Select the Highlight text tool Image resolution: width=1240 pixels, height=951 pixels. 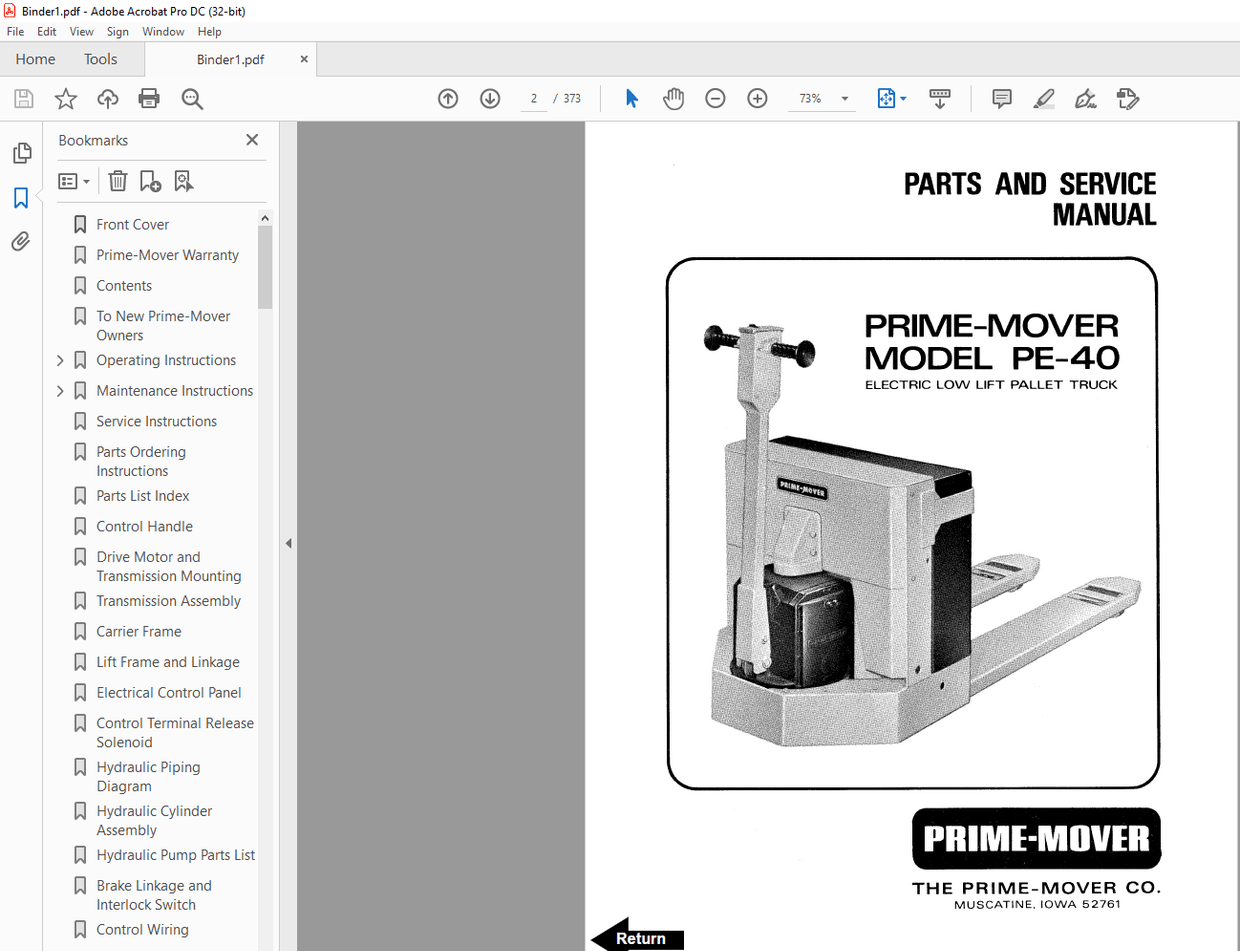coord(1043,98)
